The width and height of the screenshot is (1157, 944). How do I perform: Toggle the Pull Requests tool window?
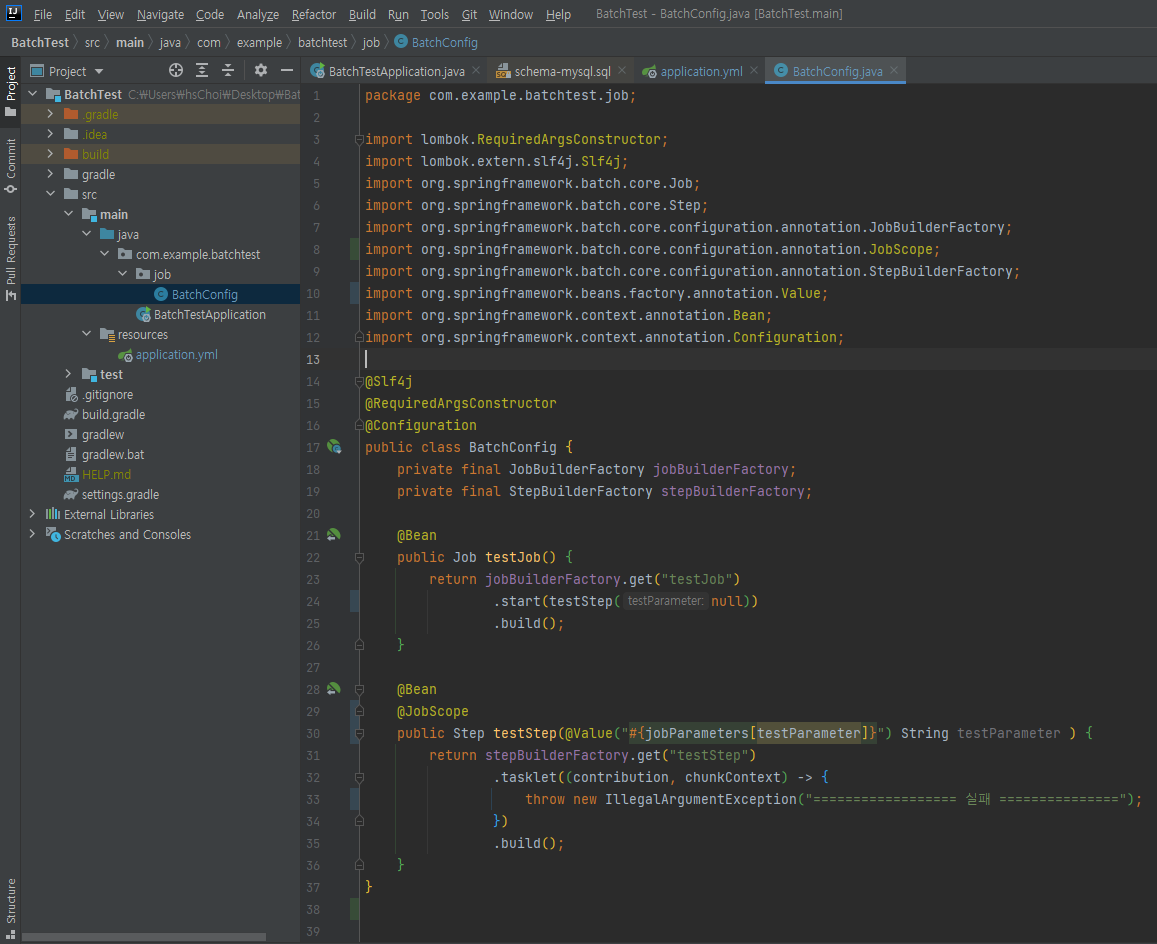coord(11,257)
